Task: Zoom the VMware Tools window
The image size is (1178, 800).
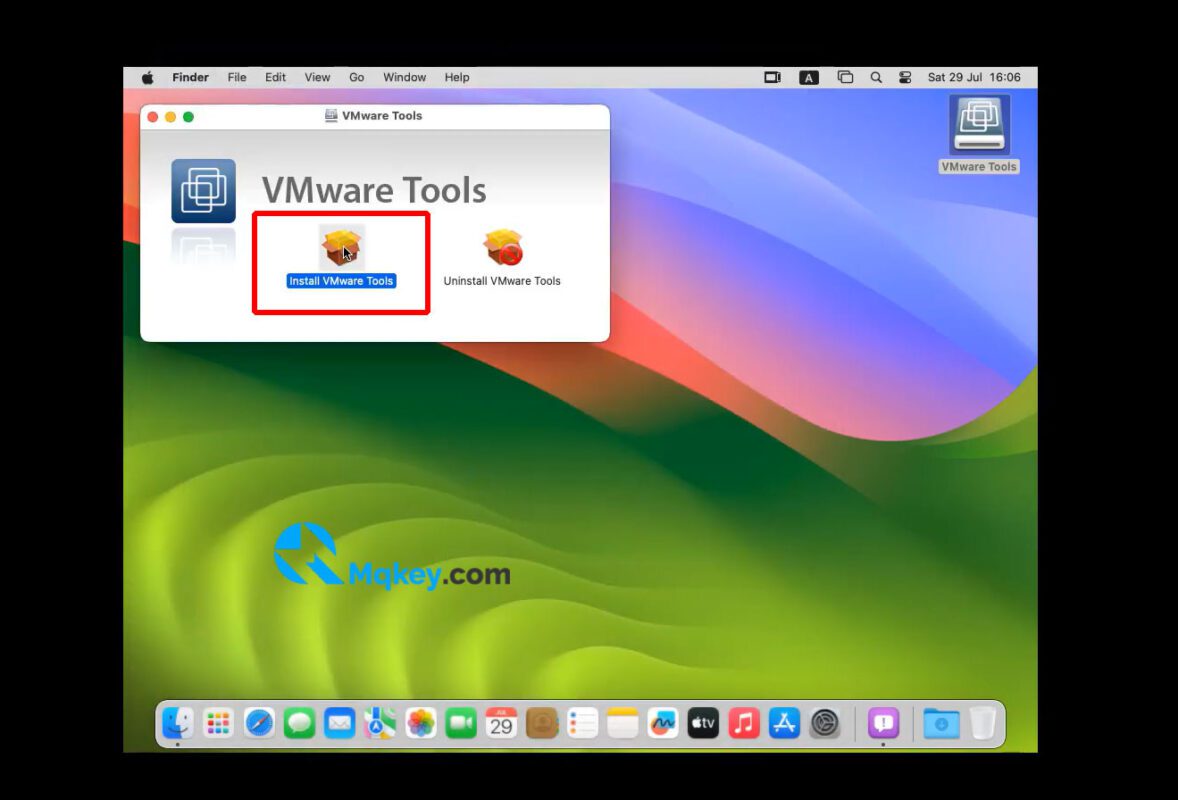Action: tap(189, 116)
